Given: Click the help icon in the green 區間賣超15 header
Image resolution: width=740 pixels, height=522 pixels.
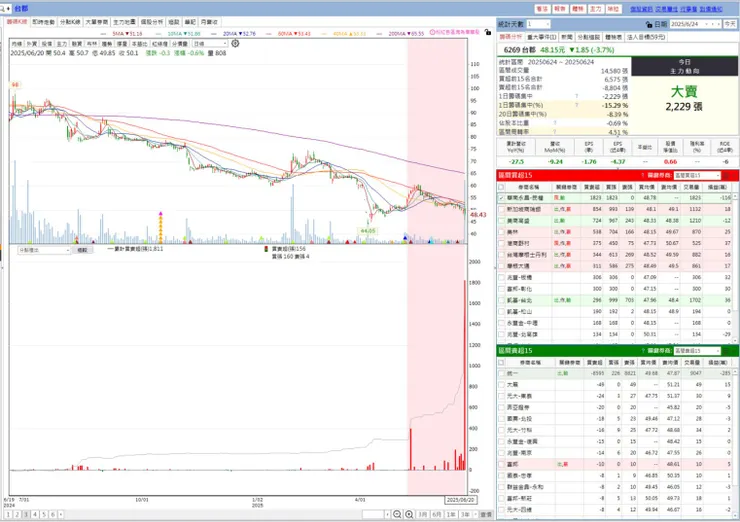Looking at the screenshot, I should [643, 351].
